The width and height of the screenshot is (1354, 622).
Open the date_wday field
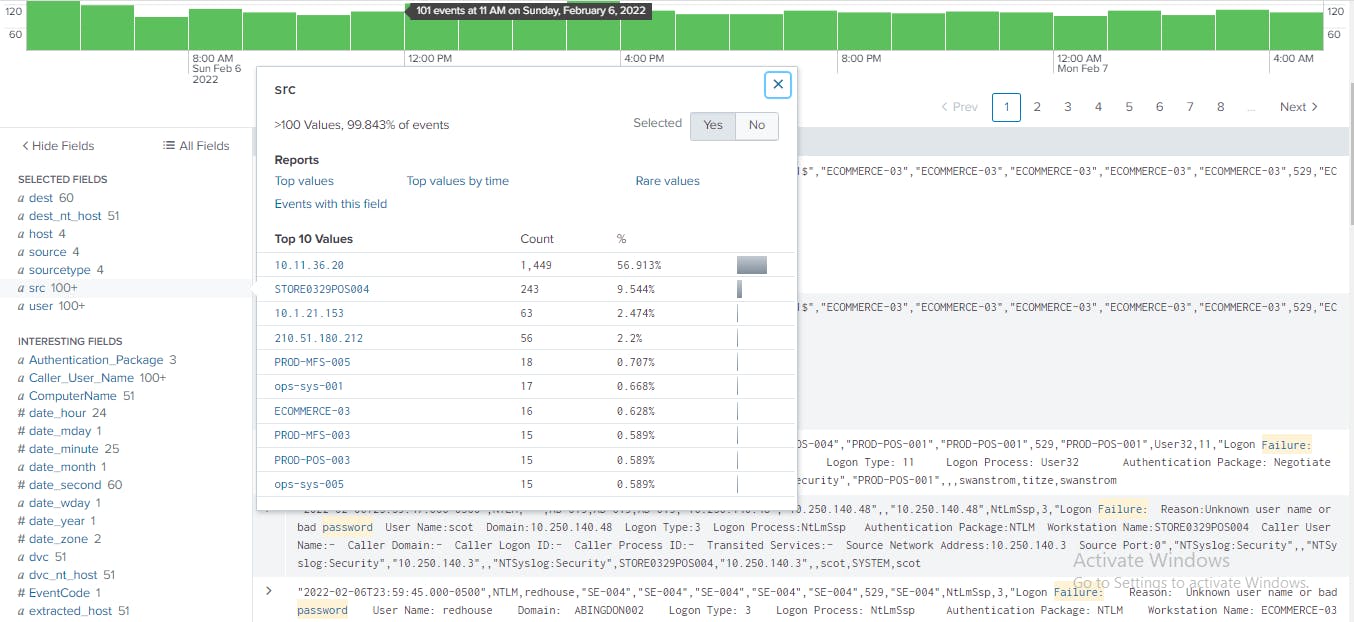(61, 503)
